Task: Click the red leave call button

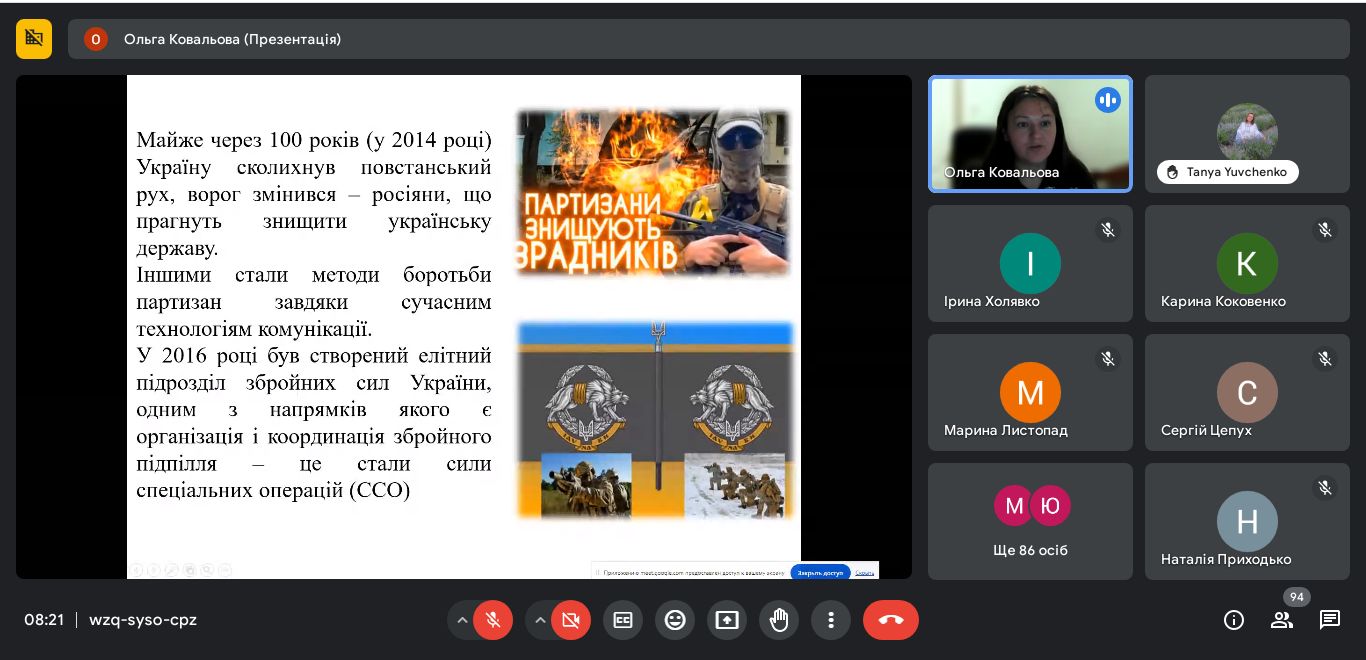Action: (890, 620)
